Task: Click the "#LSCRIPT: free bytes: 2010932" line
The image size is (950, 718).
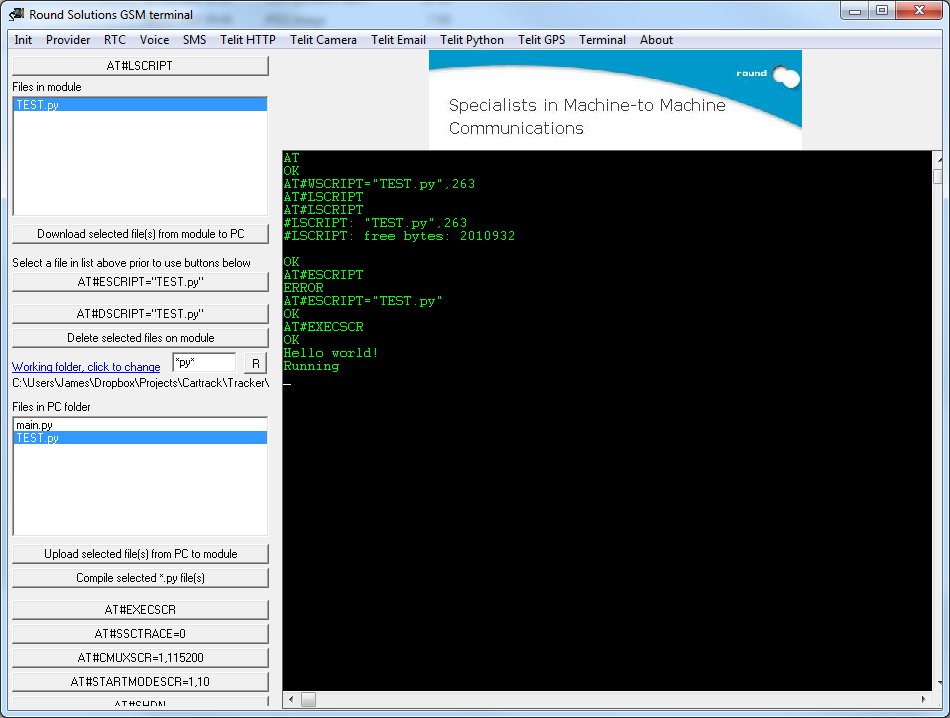Action: click(x=399, y=236)
